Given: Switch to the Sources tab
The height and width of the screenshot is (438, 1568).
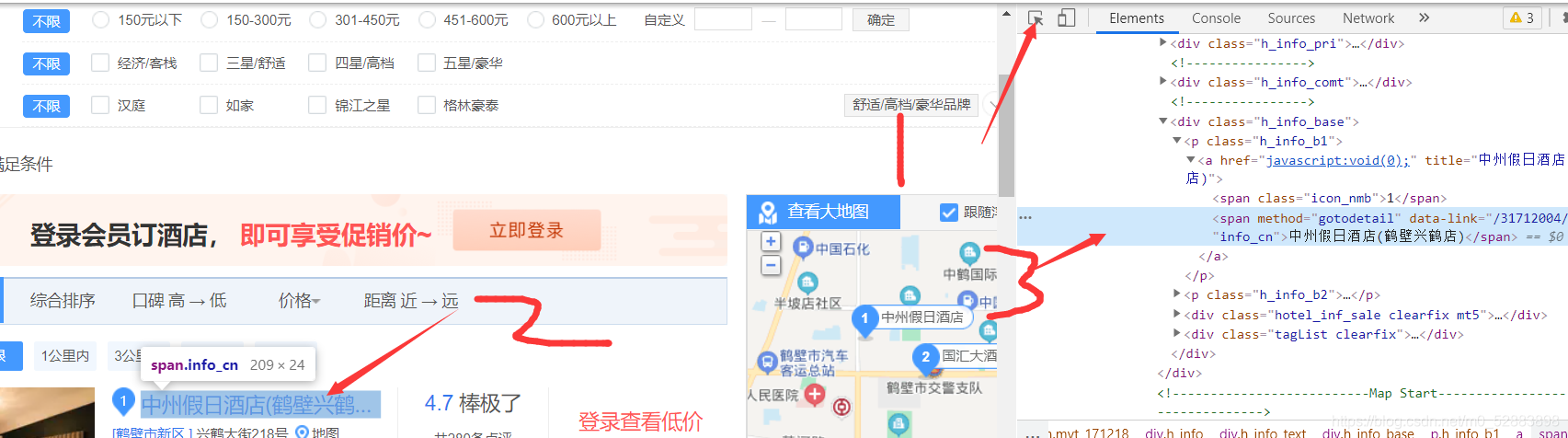Looking at the screenshot, I should pos(1291,17).
